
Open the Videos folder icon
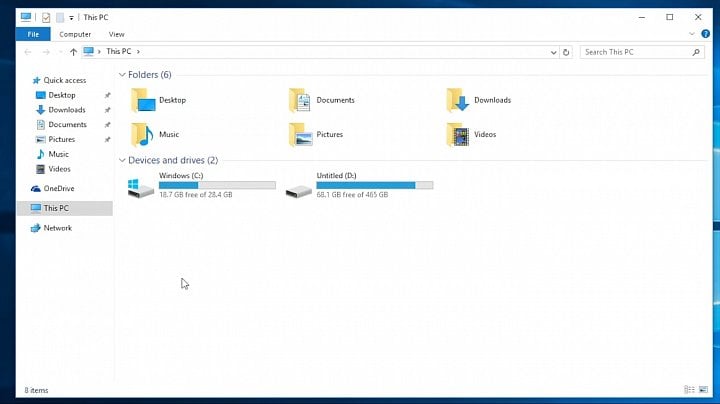coord(458,135)
